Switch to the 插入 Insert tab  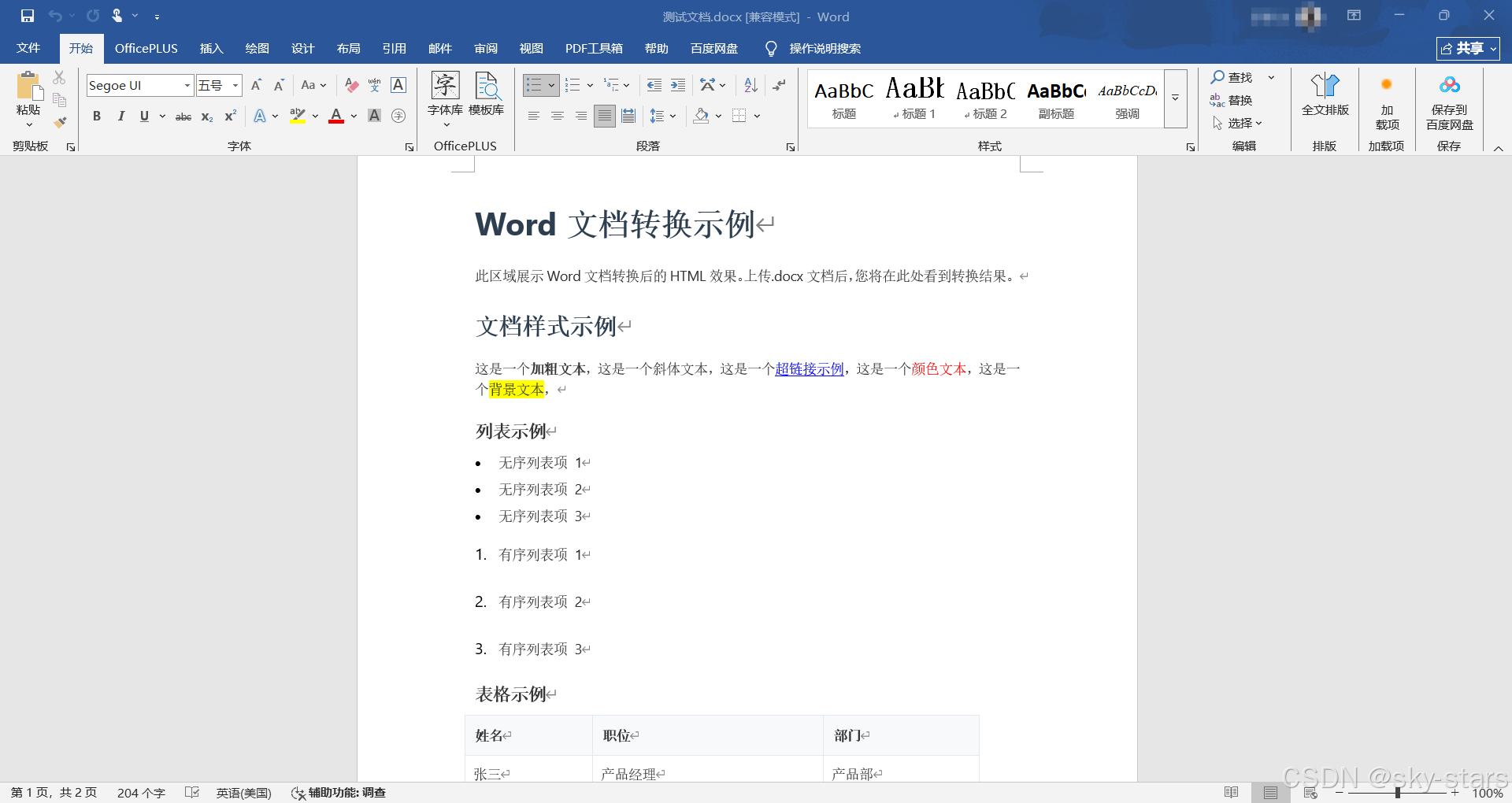coord(211,48)
